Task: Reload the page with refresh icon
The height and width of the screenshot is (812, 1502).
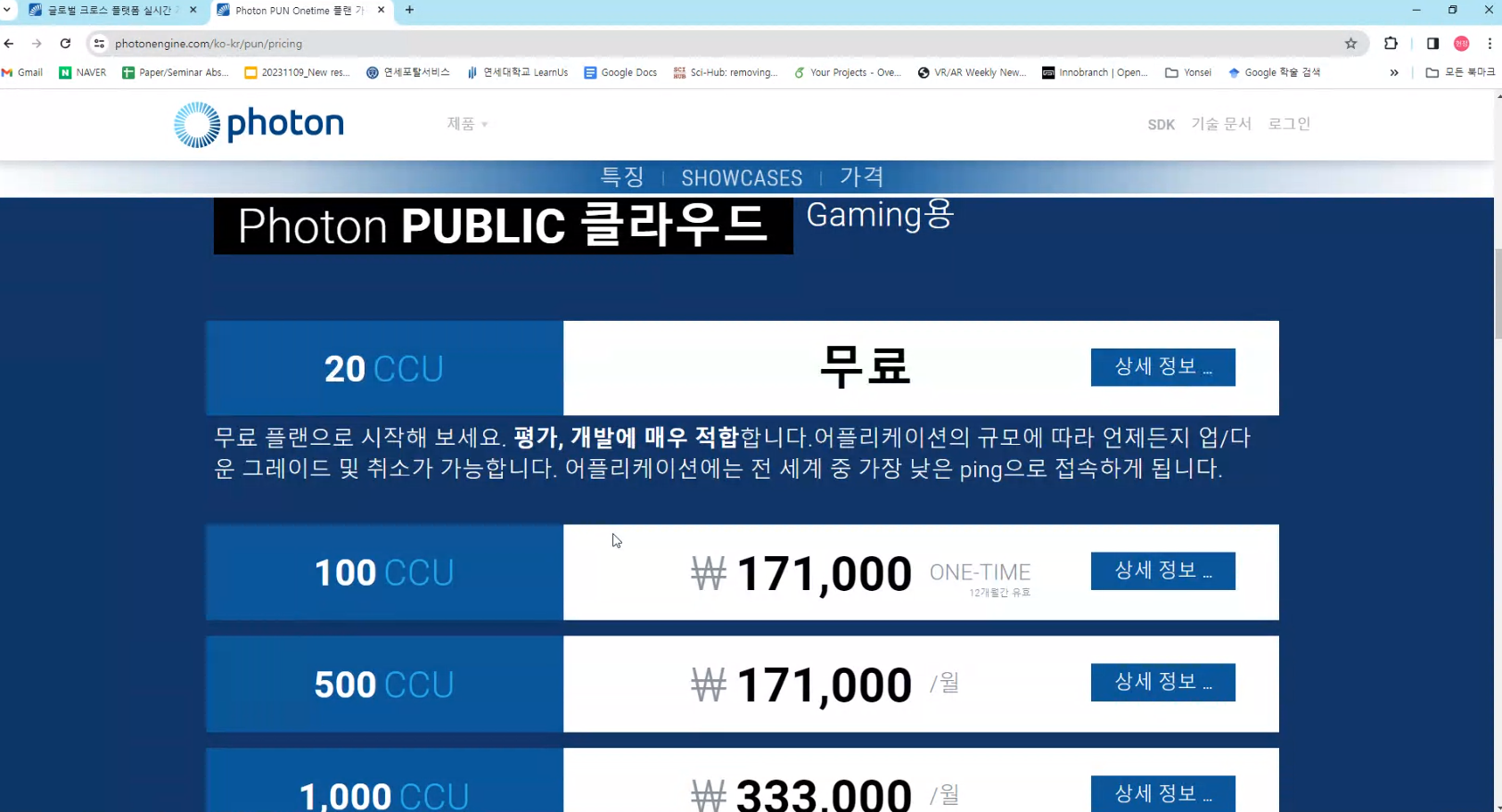Action: [x=65, y=43]
